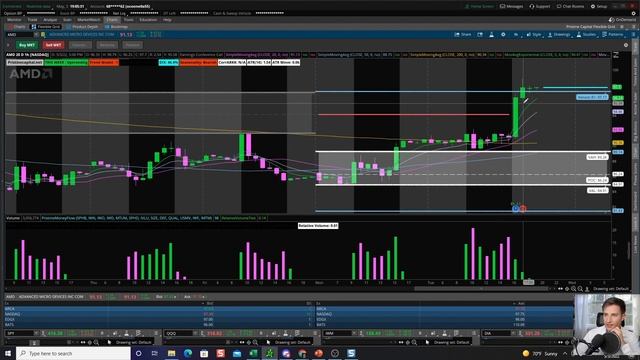Click the green Buy MKT button

coord(27,45)
